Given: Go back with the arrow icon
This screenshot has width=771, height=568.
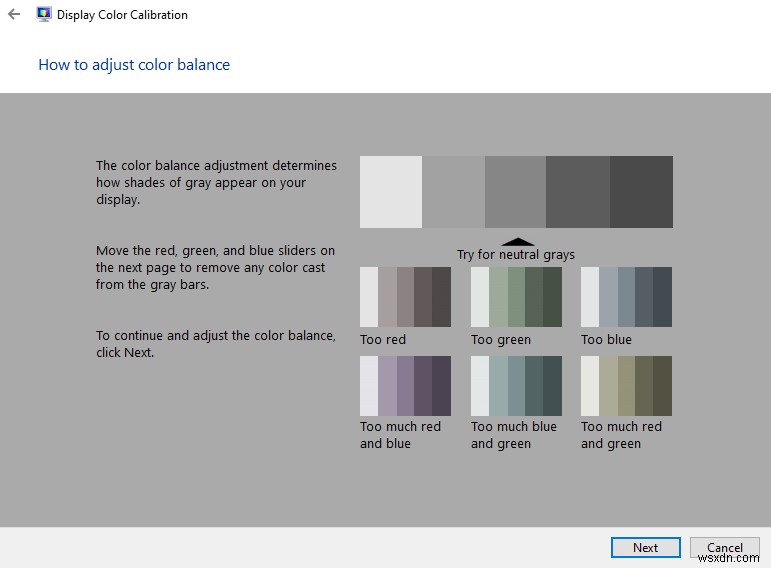Looking at the screenshot, I should (14, 14).
